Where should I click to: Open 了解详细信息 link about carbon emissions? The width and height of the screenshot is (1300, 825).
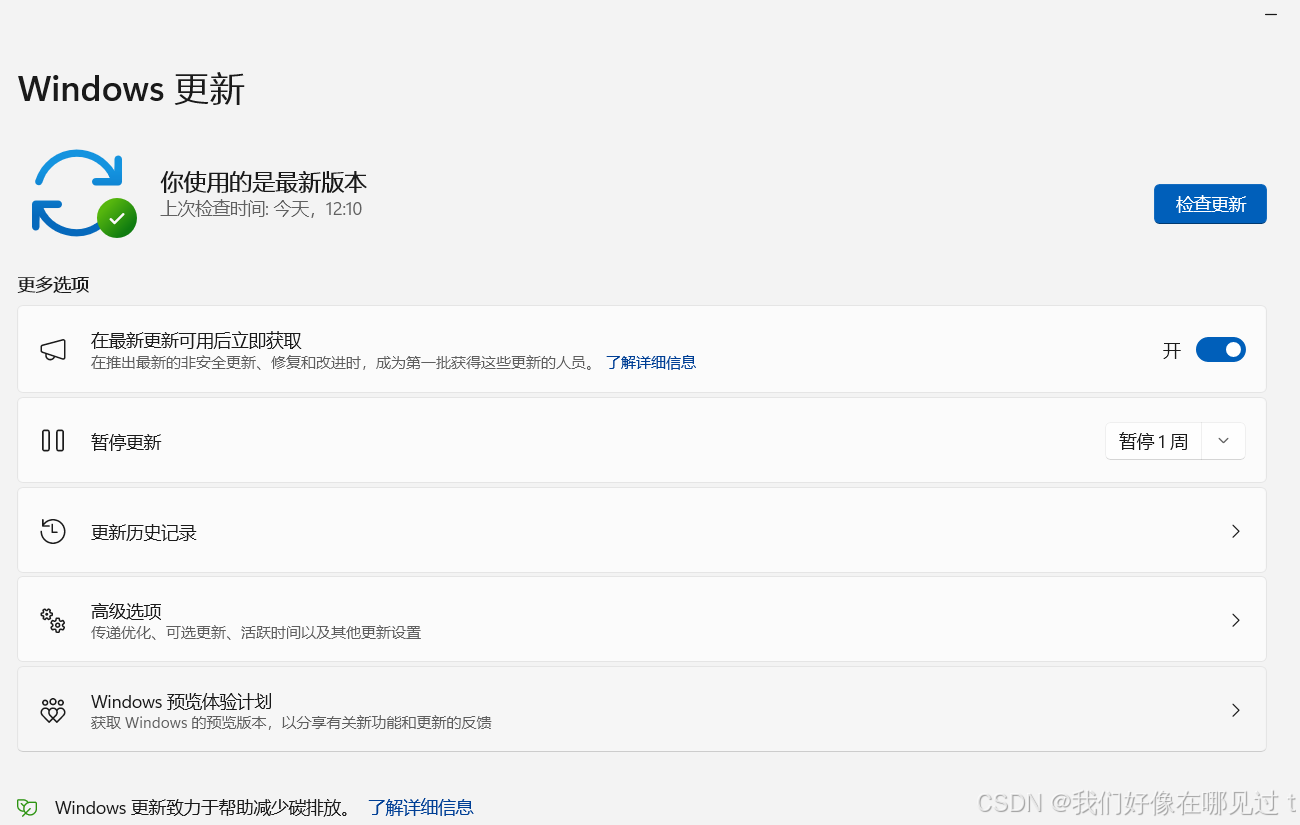pos(421,807)
